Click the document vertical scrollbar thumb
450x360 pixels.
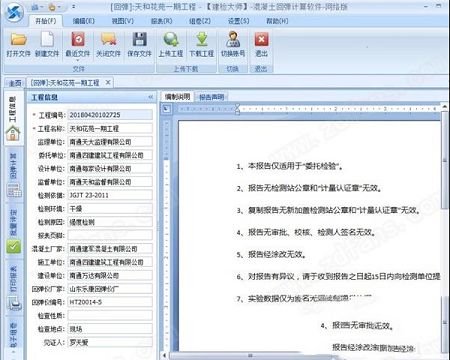point(445,160)
